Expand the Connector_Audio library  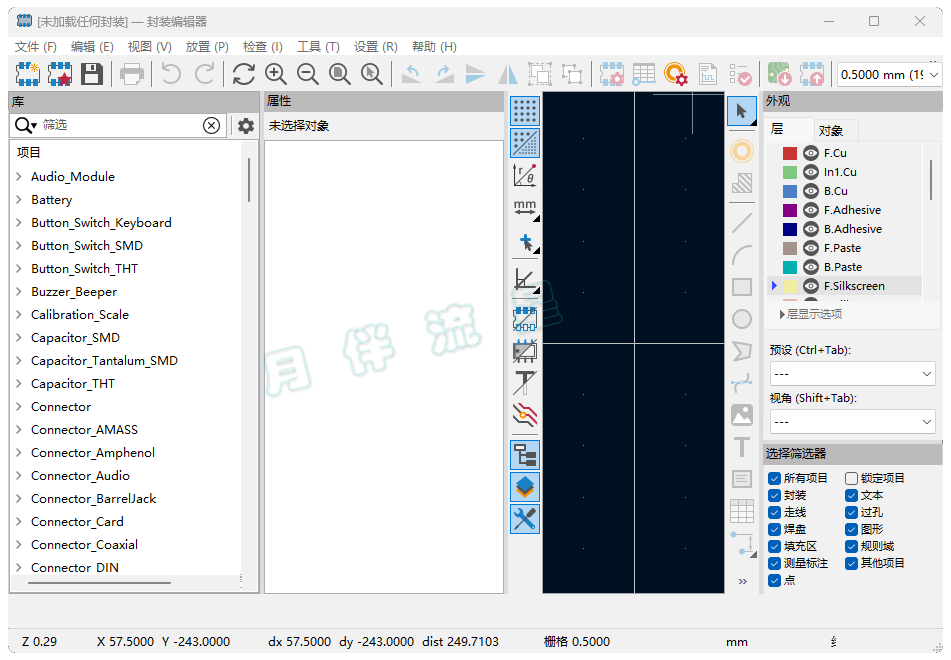[19, 476]
